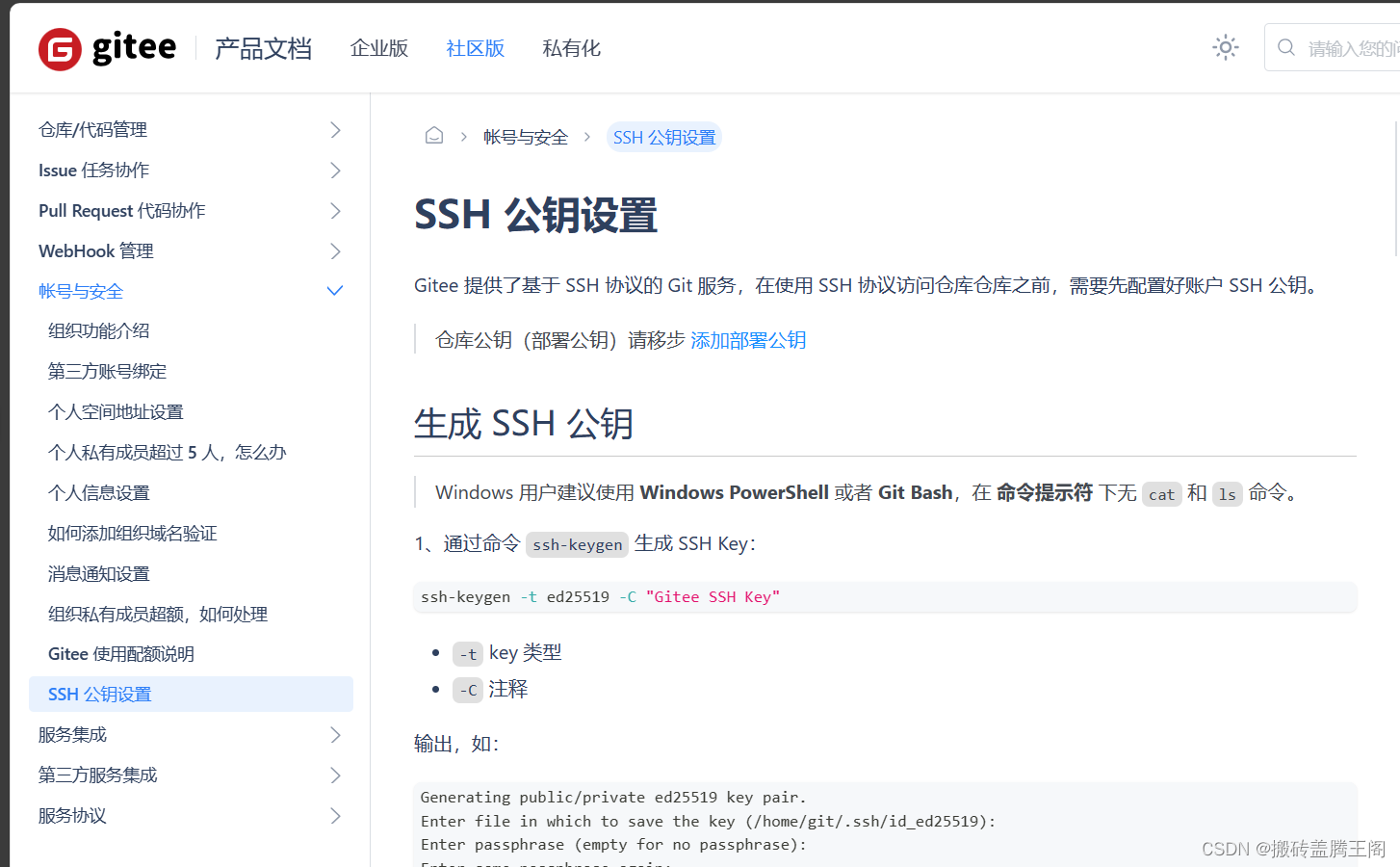Image resolution: width=1400 pixels, height=867 pixels.
Task: Click the -C 注释 bullet
Action: (490, 690)
